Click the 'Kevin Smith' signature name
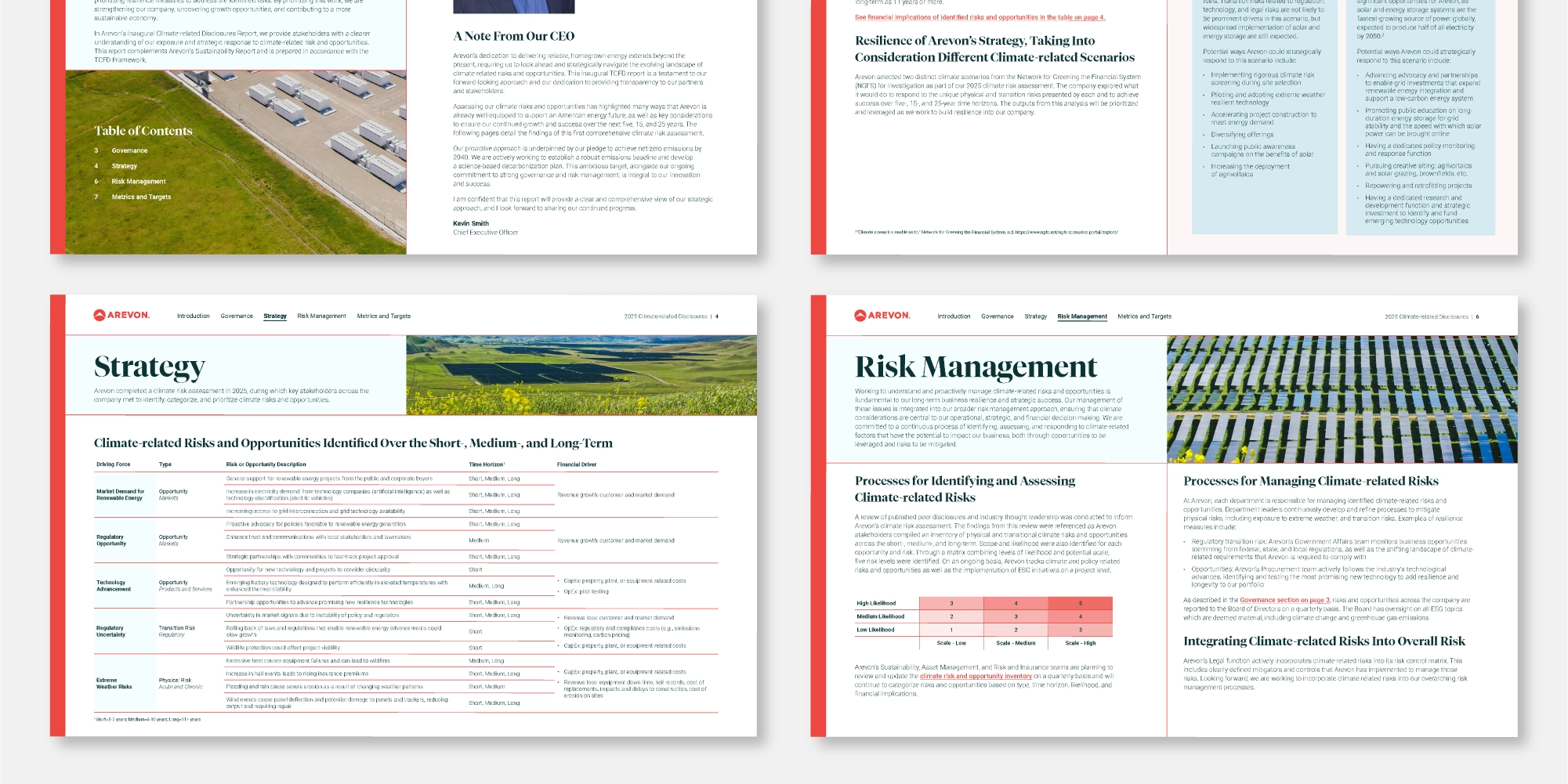 [471, 223]
